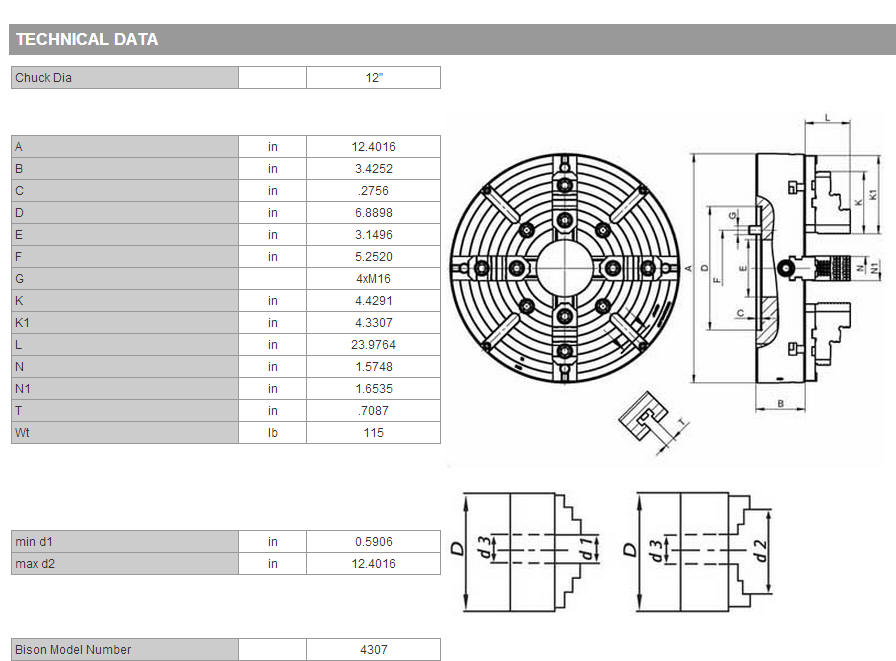Select the 23.9764 value for L

tap(373, 344)
